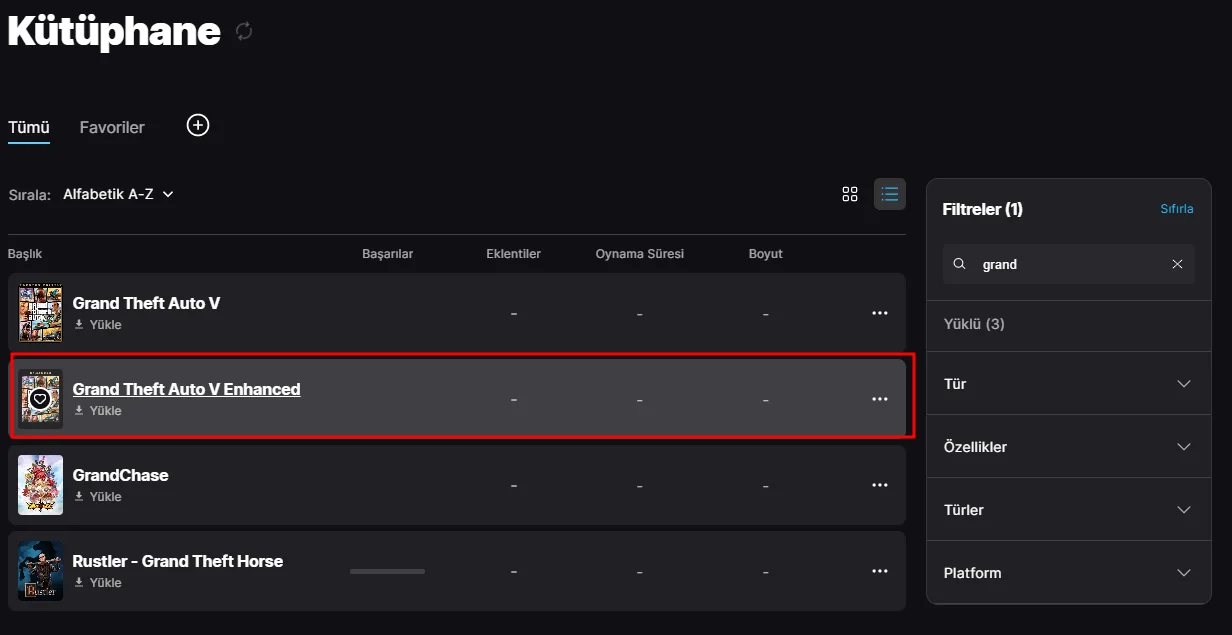The image size is (1232, 635).
Task: Open more options for Grand Theft Auto V
Action: [880, 313]
